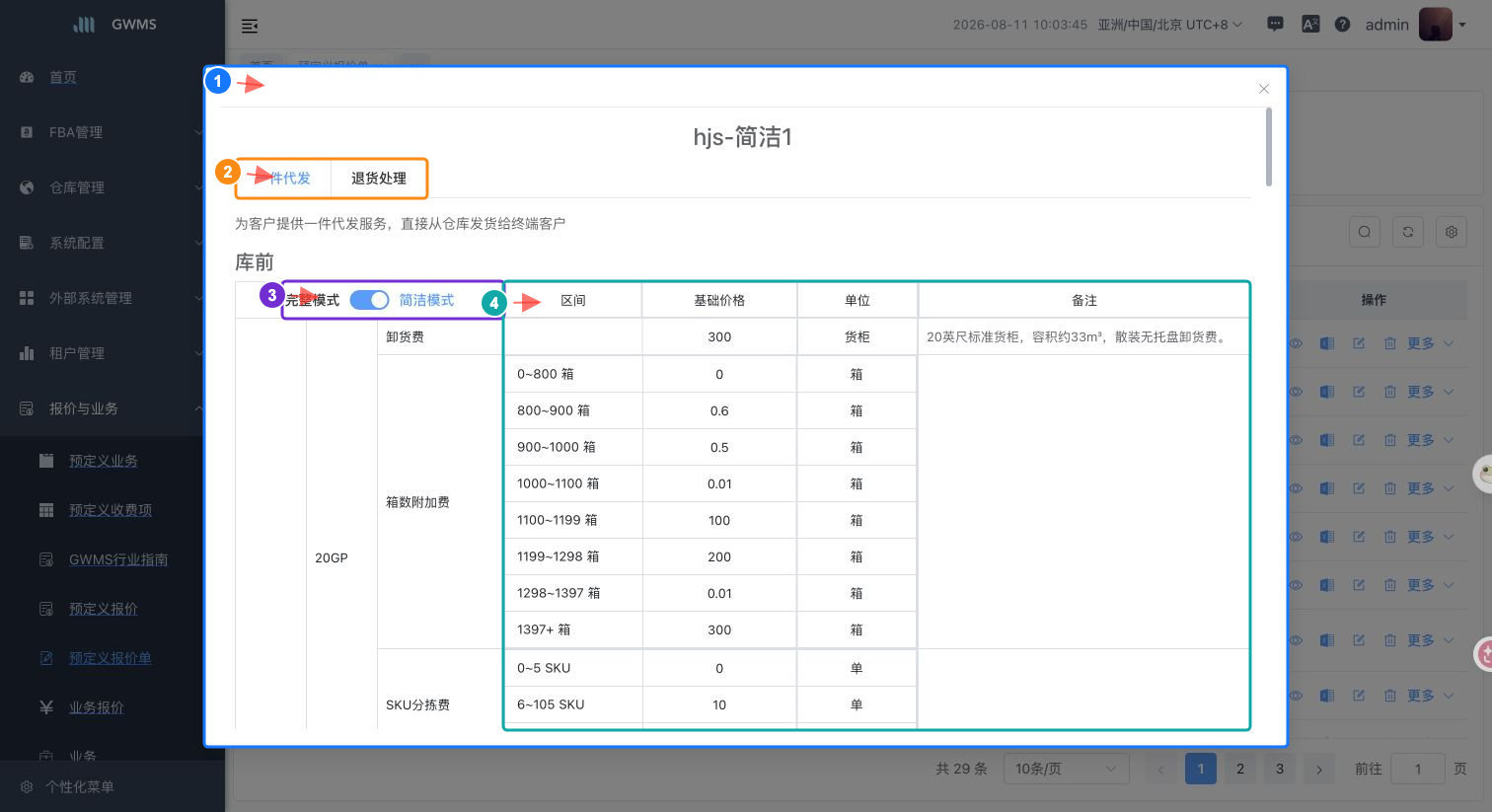The width and height of the screenshot is (1492, 812).
Task: Click the 1100~1199 箱 range cell
Action: pos(573,520)
